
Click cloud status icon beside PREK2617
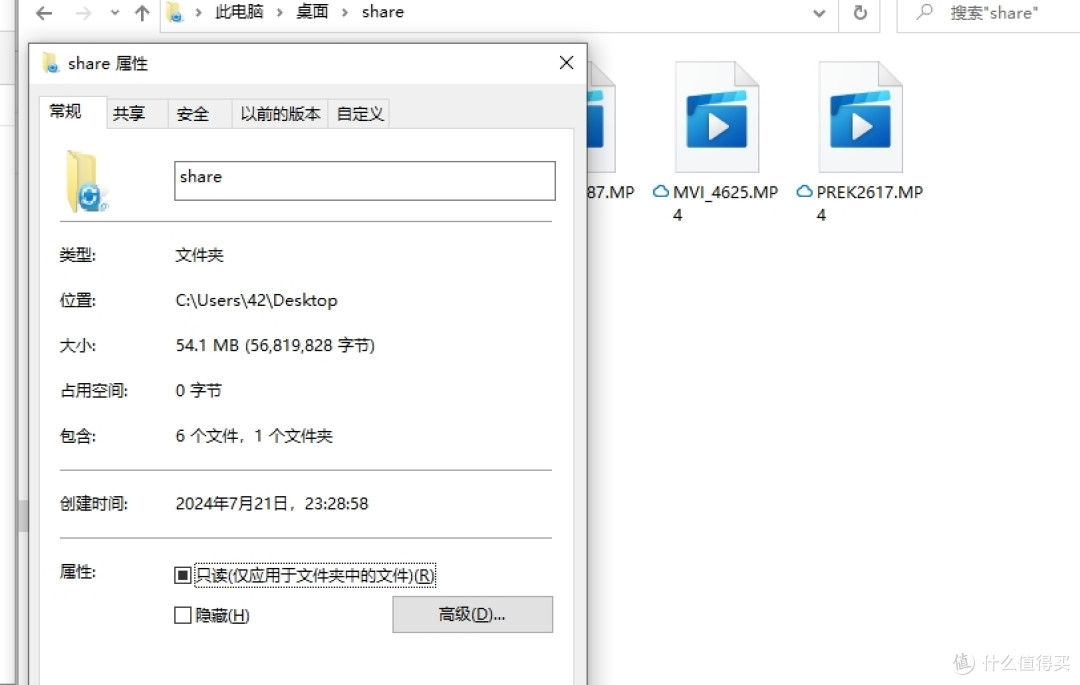pyautogui.click(x=804, y=191)
